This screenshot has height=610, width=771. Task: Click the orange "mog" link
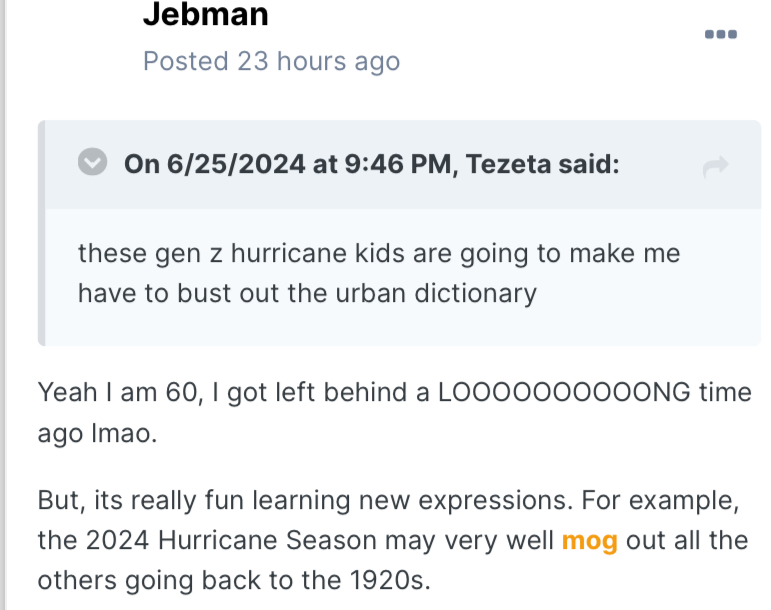pyautogui.click(x=589, y=541)
